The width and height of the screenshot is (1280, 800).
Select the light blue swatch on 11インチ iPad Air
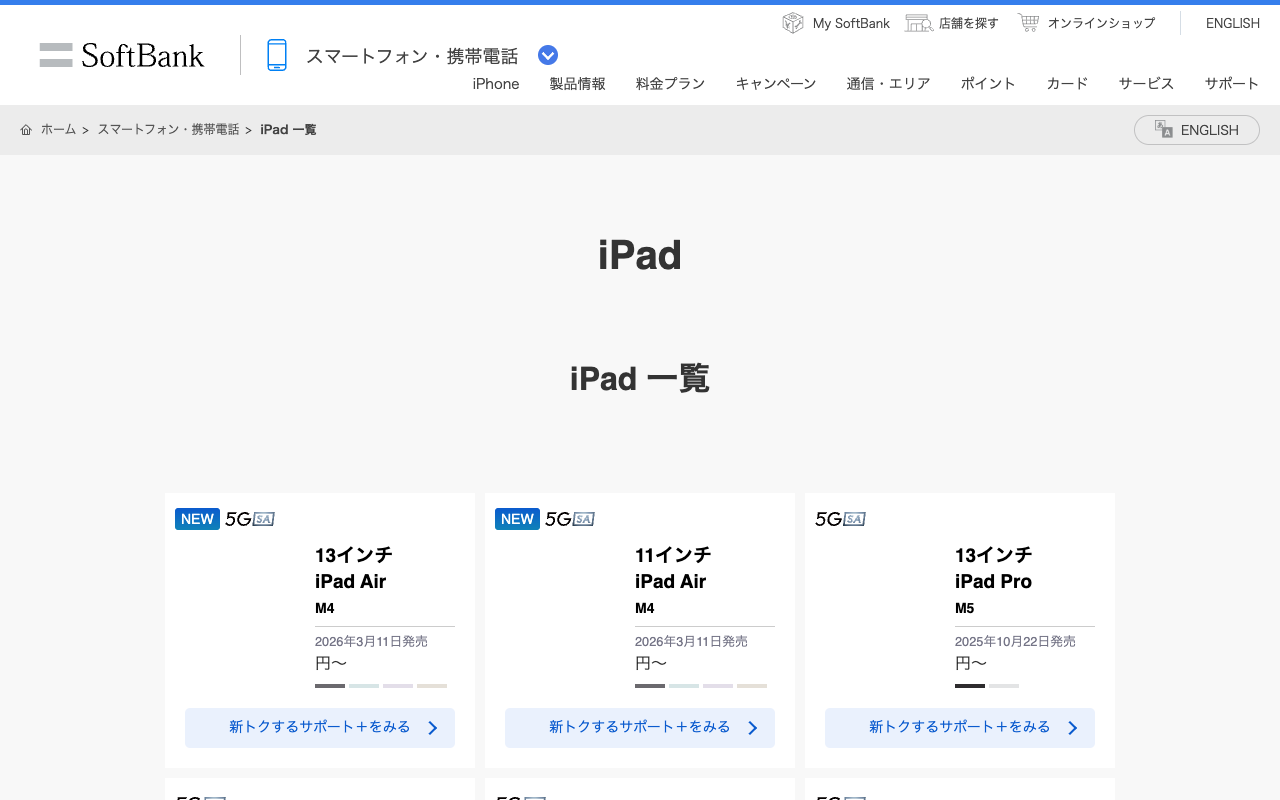(x=684, y=686)
